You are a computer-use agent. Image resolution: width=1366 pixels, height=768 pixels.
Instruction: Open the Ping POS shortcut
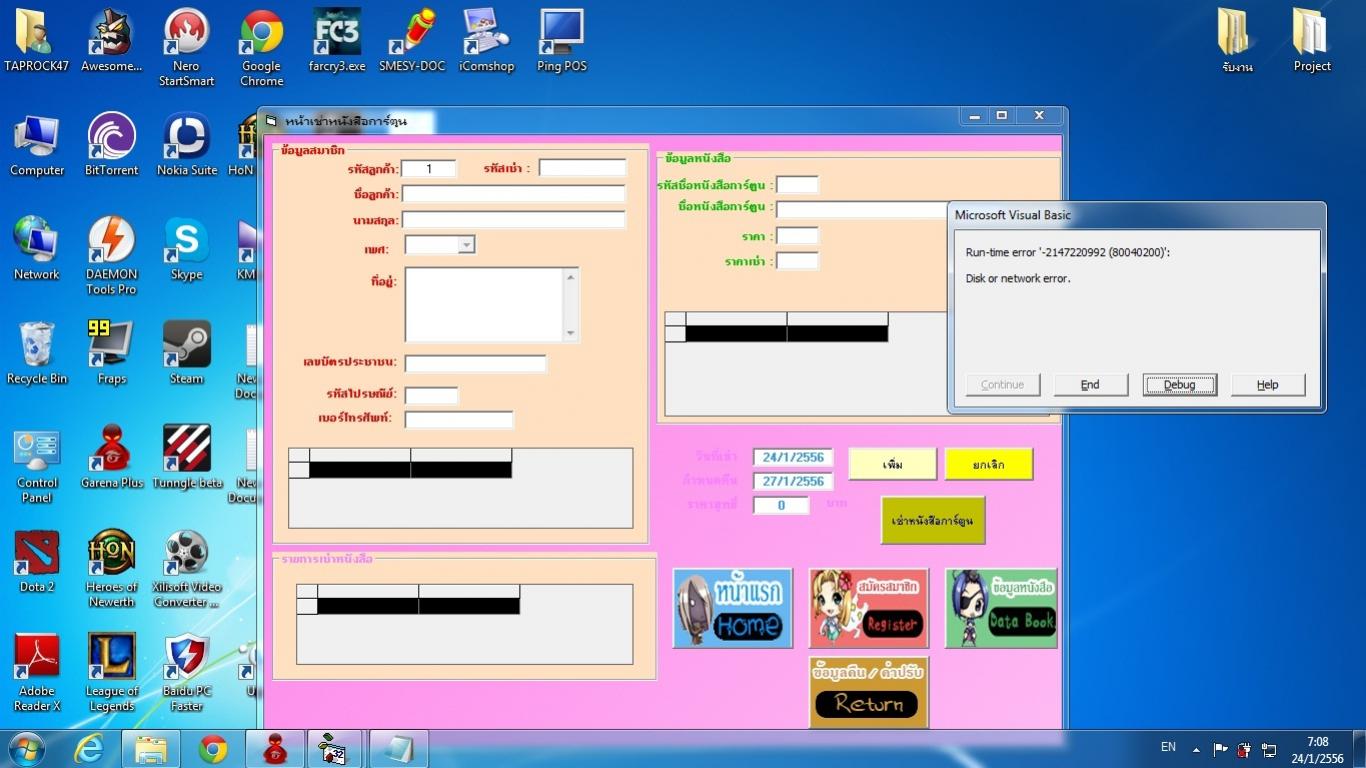coord(561,41)
